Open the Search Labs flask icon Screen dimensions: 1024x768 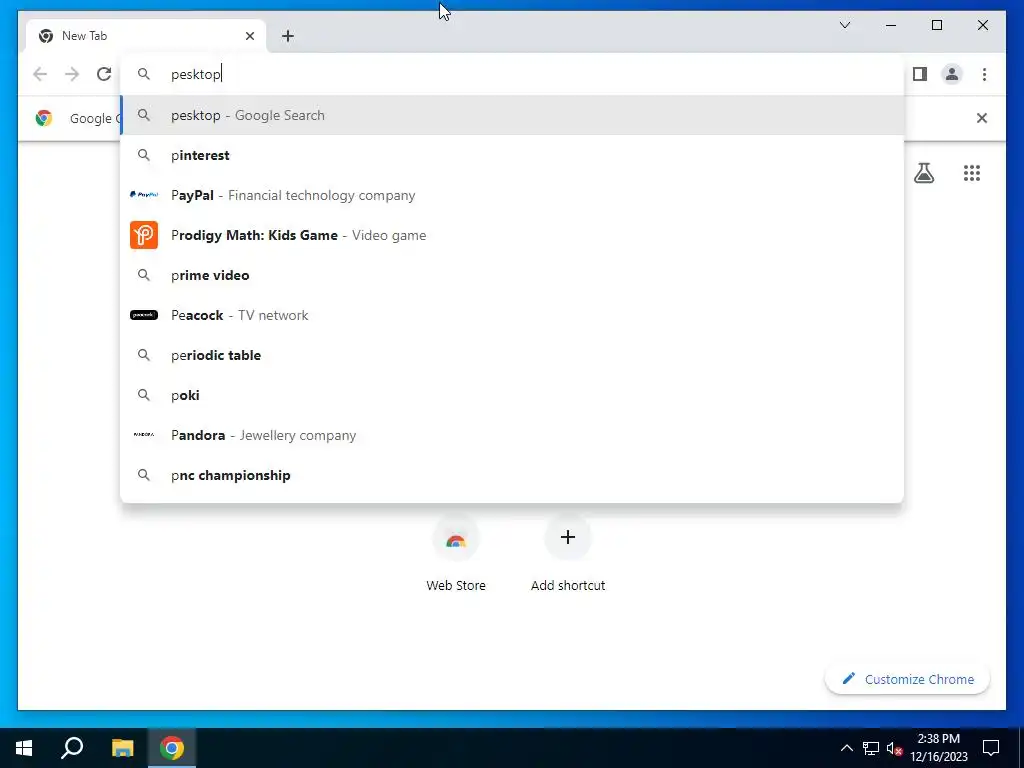923,173
